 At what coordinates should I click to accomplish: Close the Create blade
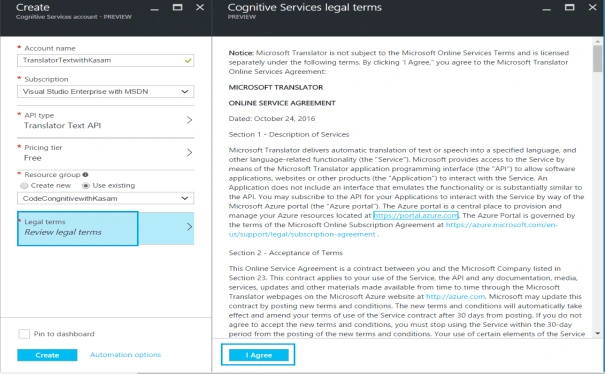(x=200, y=7)
